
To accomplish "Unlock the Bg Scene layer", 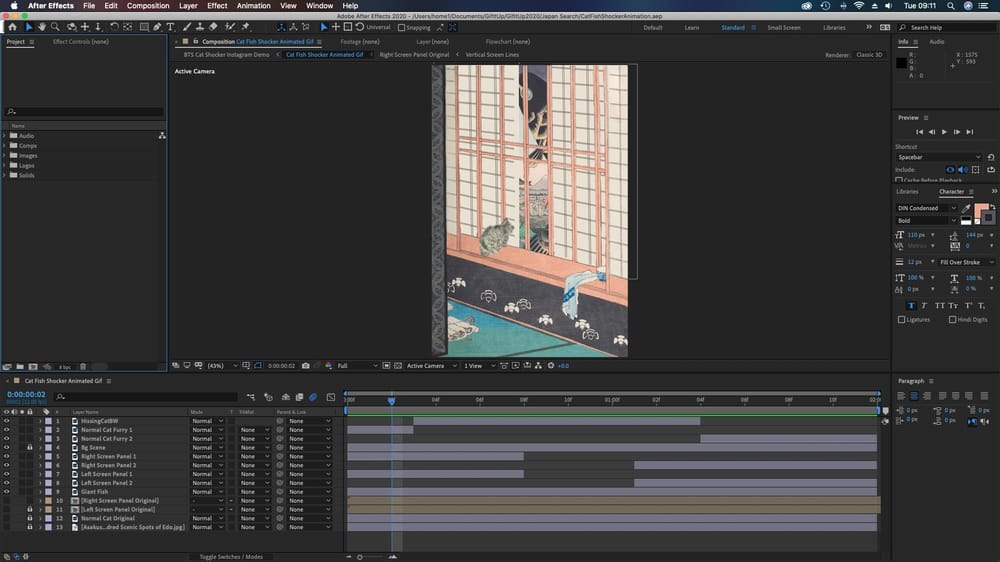I will (x=29, y=447).
